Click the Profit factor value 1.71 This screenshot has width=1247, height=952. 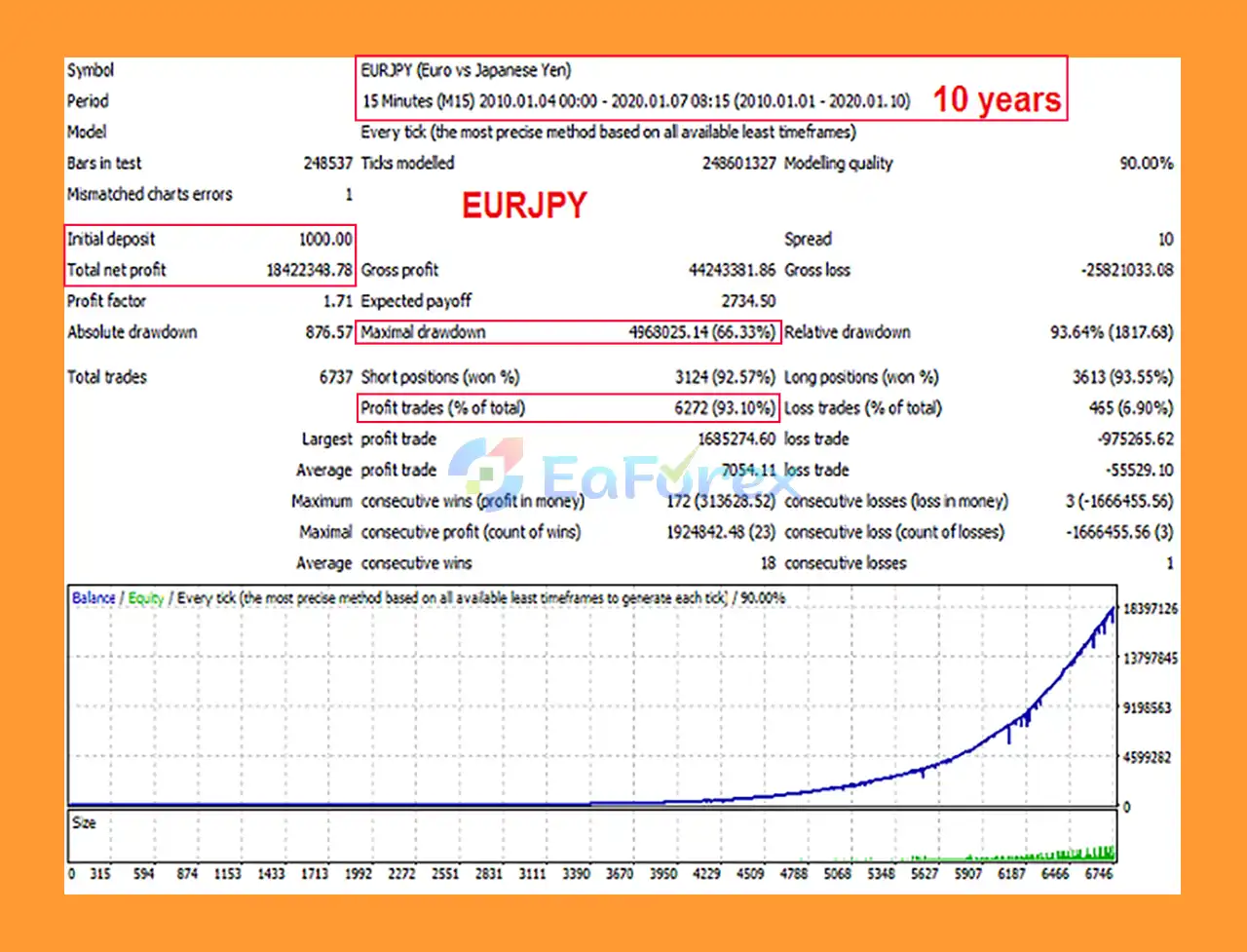click(337, 301)
